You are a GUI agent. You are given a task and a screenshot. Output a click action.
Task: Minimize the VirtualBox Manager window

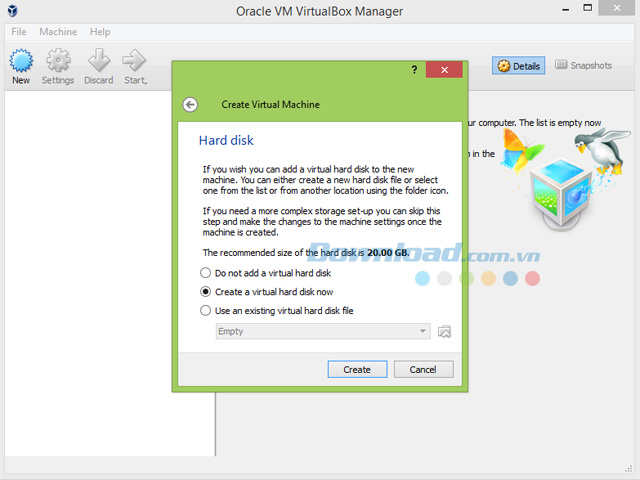pyautogui.click(x=565, y=9)
